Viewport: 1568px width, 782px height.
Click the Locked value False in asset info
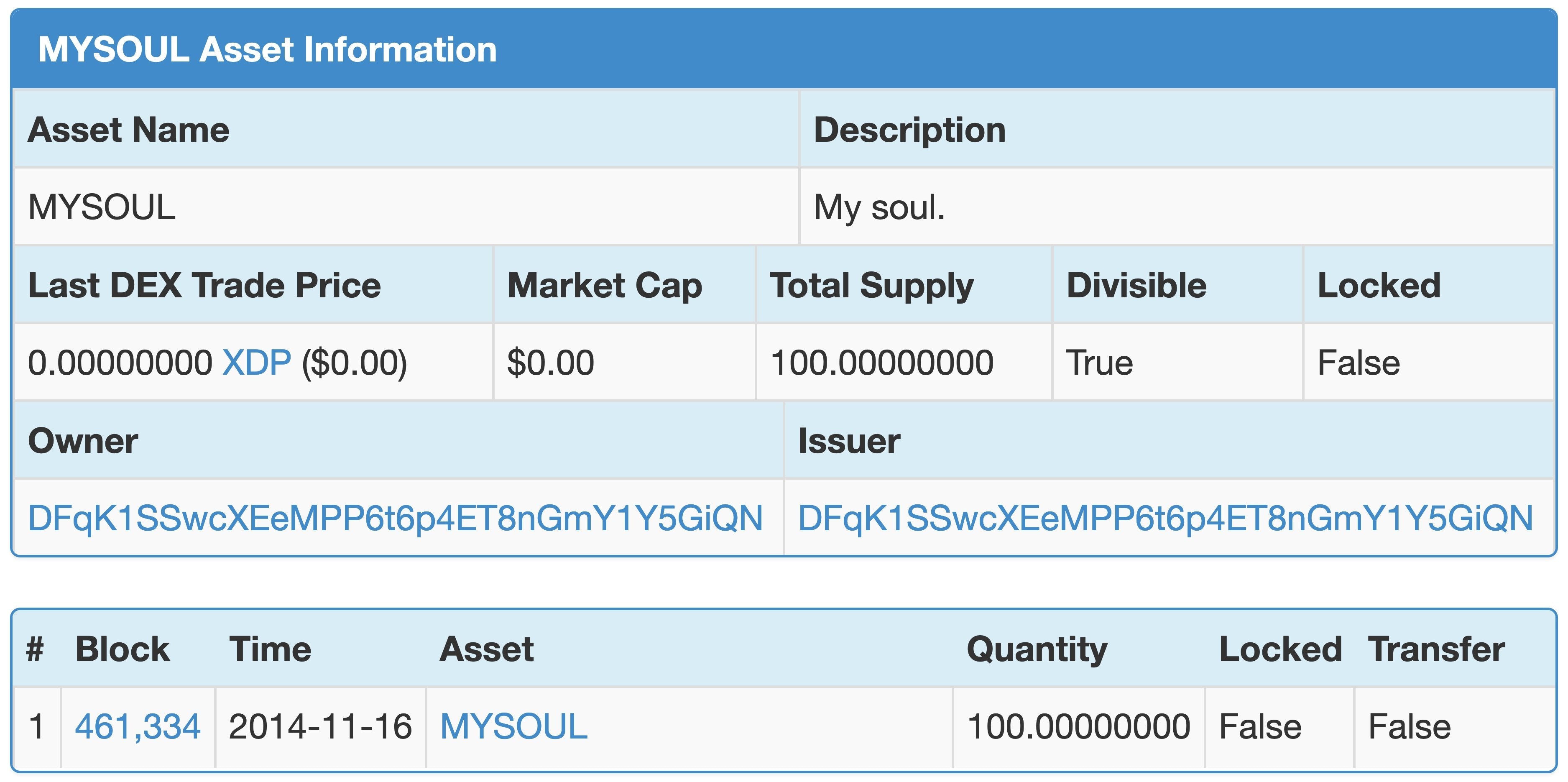[x=1358, y=363]
